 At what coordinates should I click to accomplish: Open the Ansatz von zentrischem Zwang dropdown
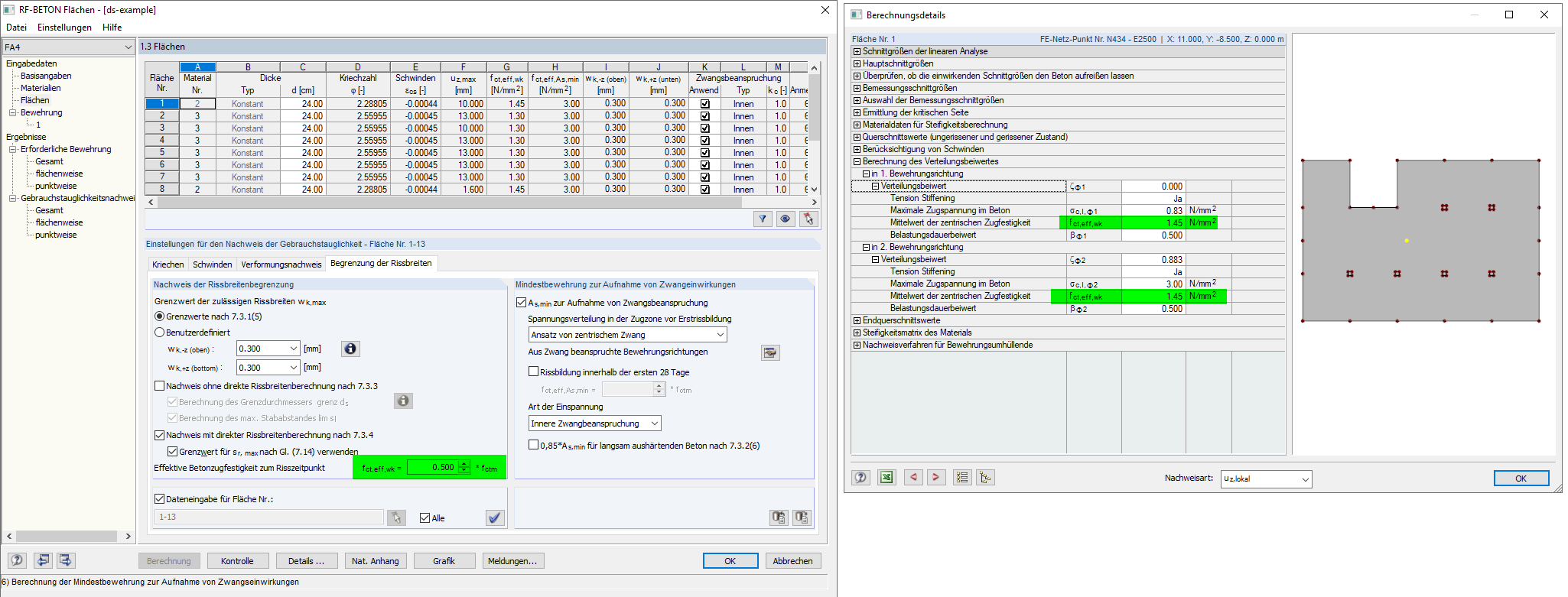click(720, 335)
